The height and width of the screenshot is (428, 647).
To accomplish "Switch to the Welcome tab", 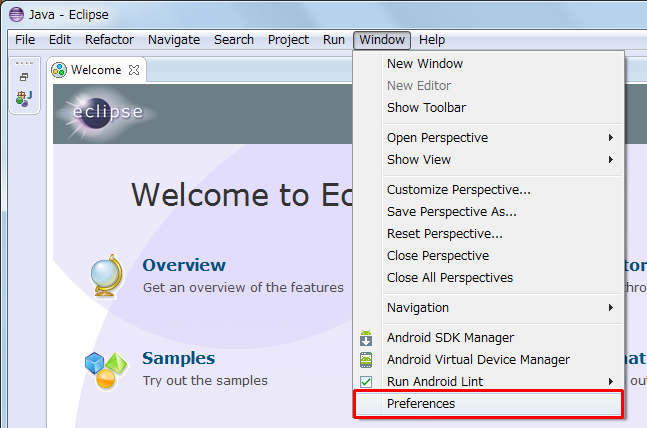I will [96, 70].
